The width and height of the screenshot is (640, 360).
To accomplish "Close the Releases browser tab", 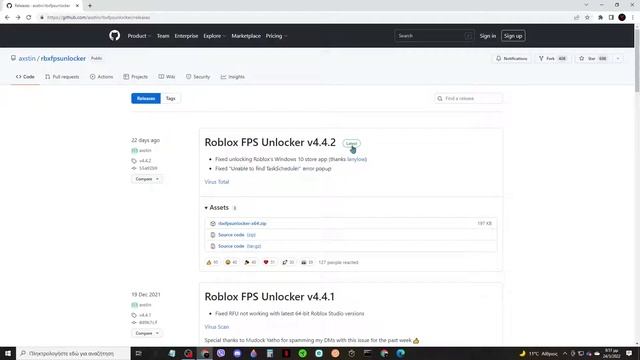I will coord(77,6).
